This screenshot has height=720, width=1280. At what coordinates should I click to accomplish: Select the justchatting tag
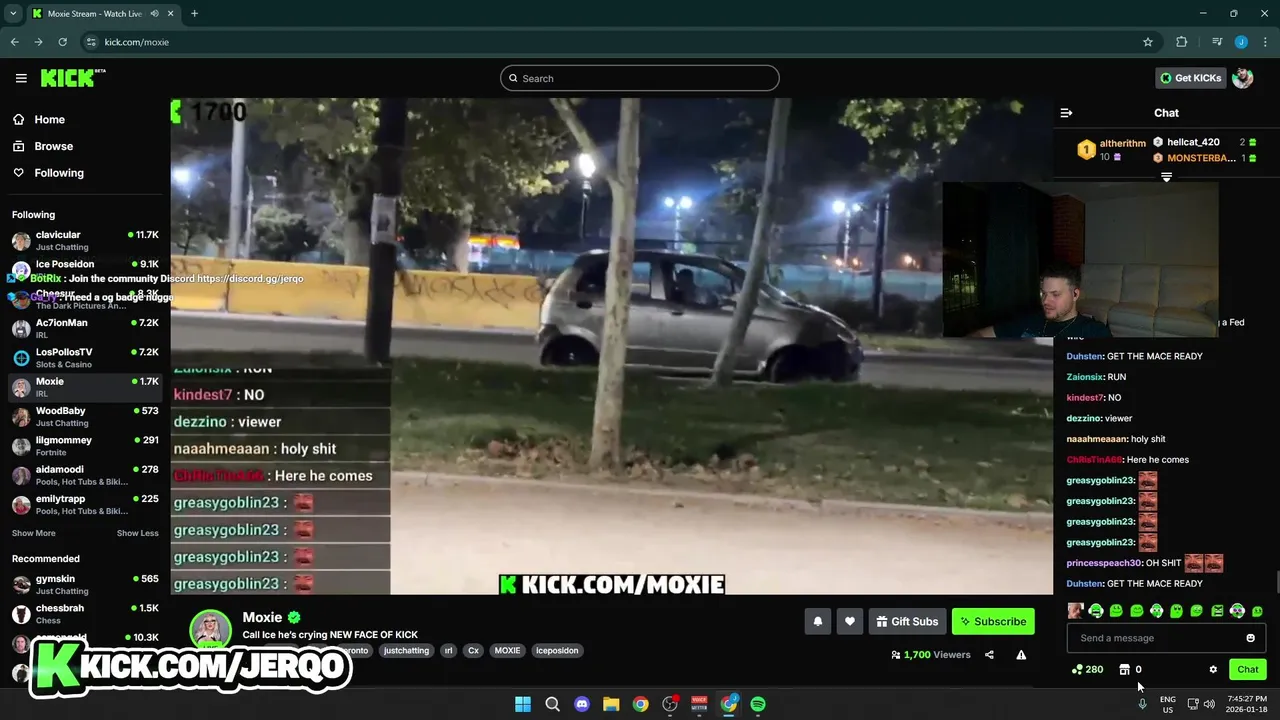click(x=406, y=650)
